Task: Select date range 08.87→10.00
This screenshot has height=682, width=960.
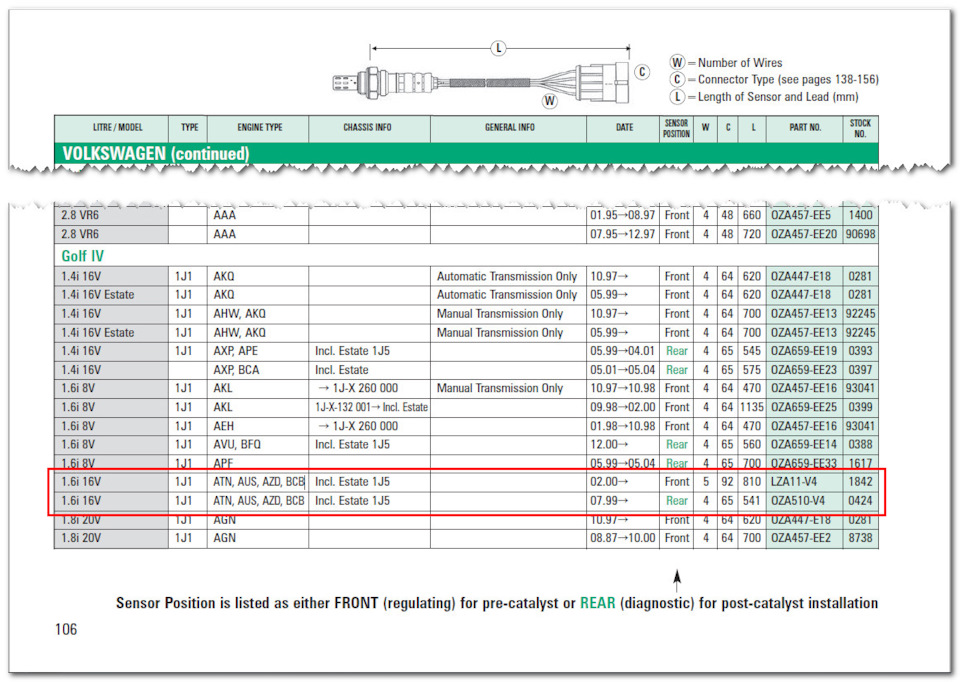Action: point(623,539)
